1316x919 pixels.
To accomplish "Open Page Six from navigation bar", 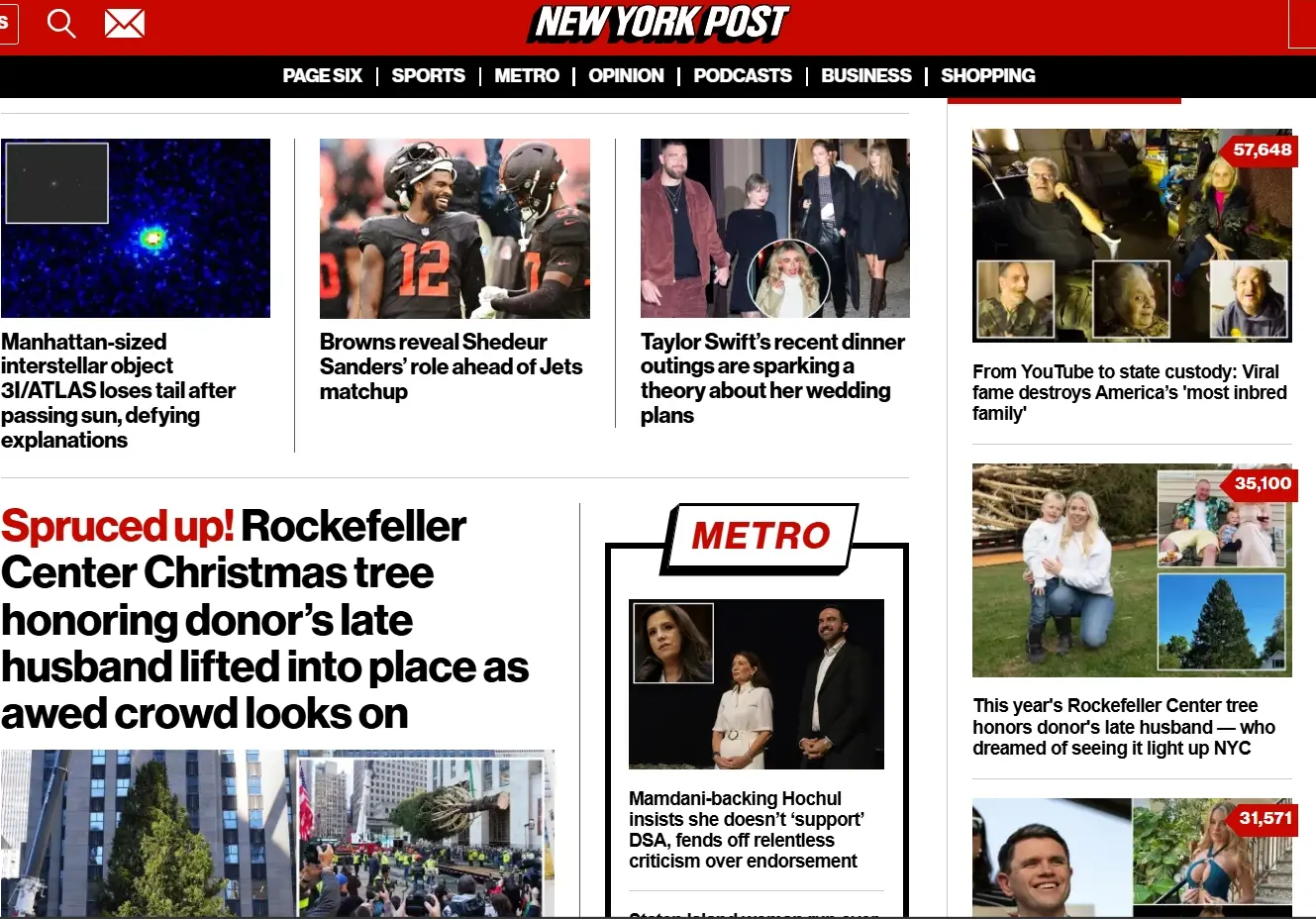I will pyautogui.click(x=322, y=76).
